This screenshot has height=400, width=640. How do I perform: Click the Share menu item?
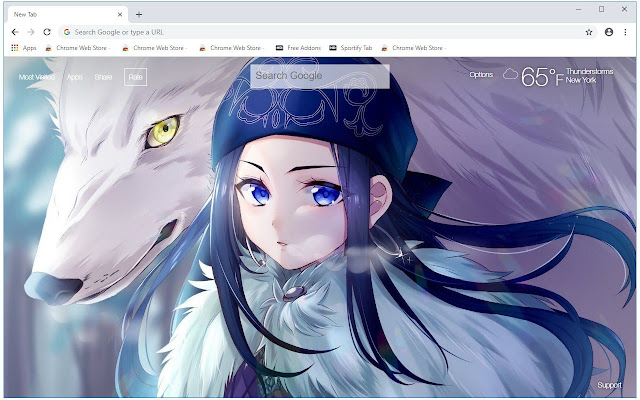click(103, 77)
